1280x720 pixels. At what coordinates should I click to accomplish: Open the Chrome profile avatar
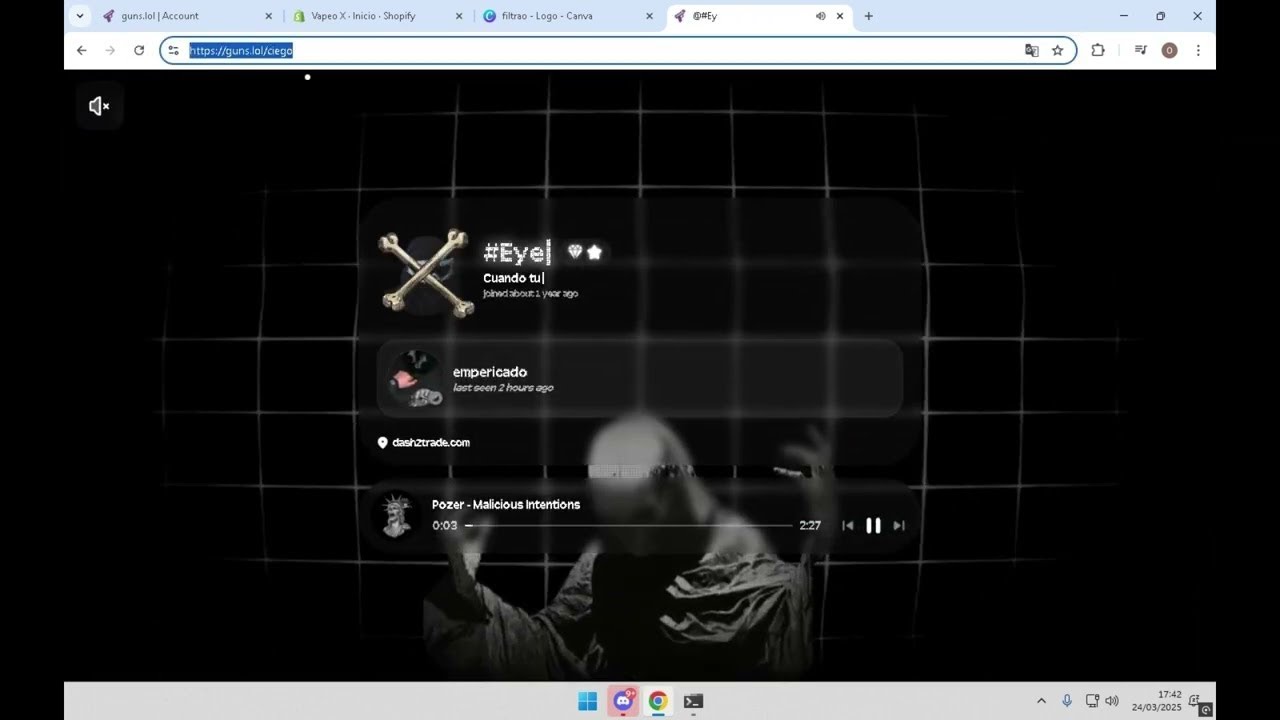(x=1169, y=50)
